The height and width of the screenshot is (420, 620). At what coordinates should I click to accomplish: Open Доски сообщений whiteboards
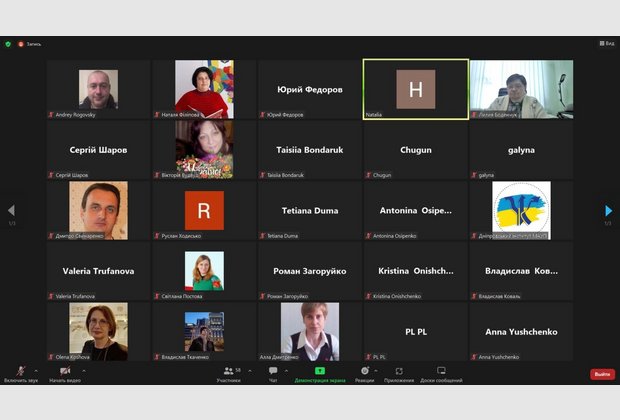(x=441, y=374)
